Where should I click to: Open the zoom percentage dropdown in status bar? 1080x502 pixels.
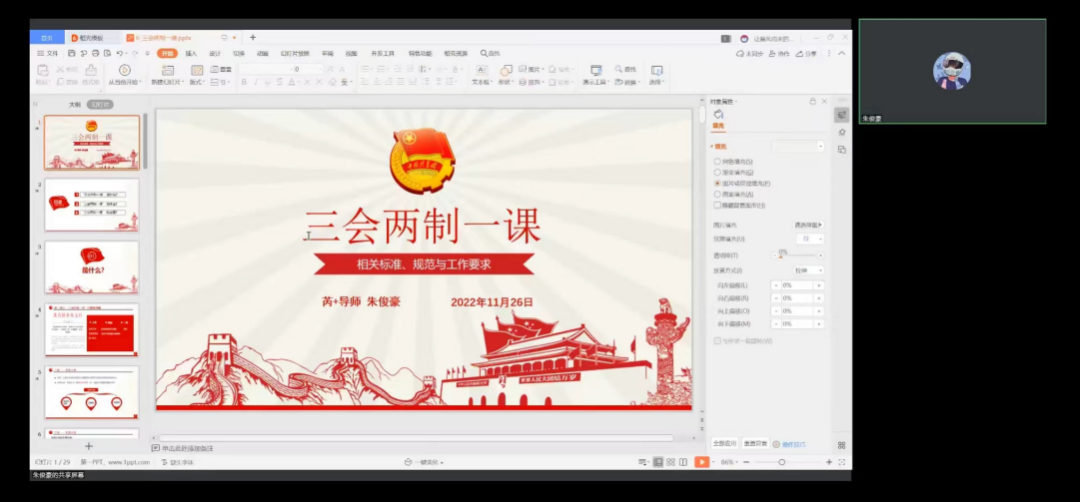pos(729,462)
